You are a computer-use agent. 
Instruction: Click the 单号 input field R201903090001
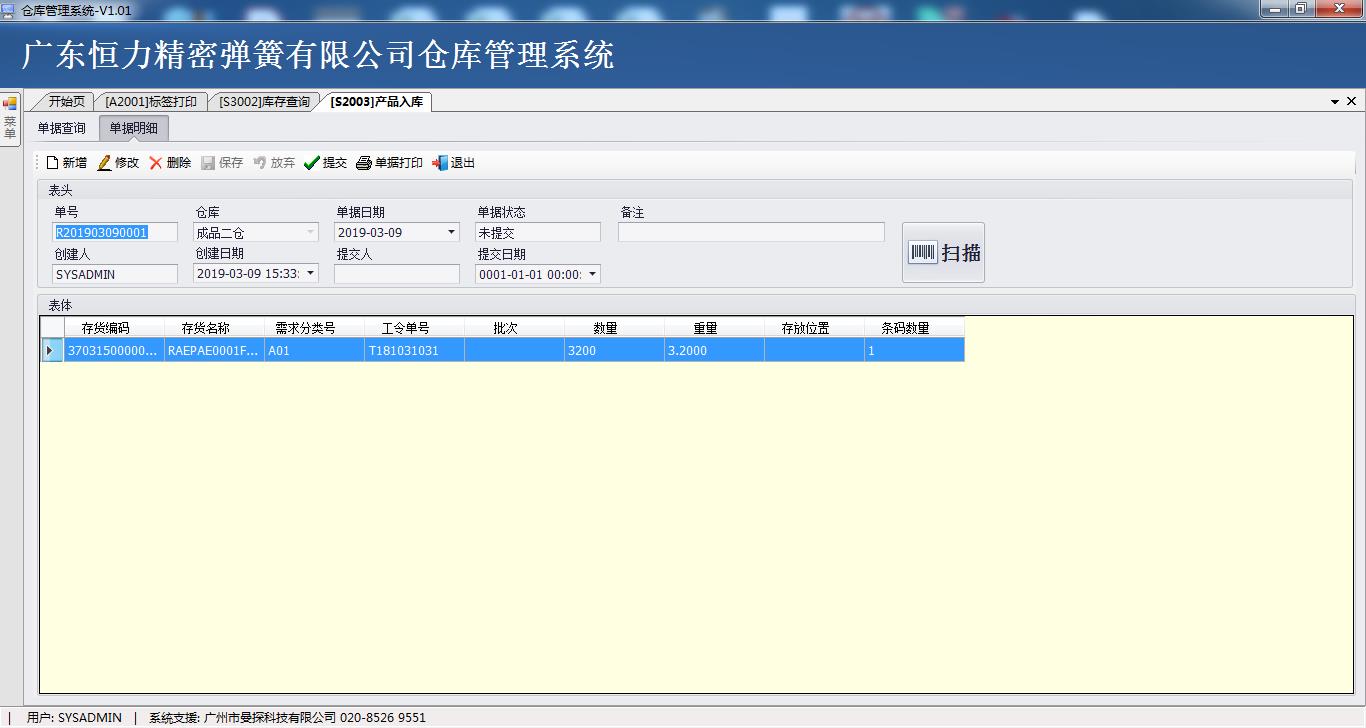pyautogui.click(x=115, y=232)
